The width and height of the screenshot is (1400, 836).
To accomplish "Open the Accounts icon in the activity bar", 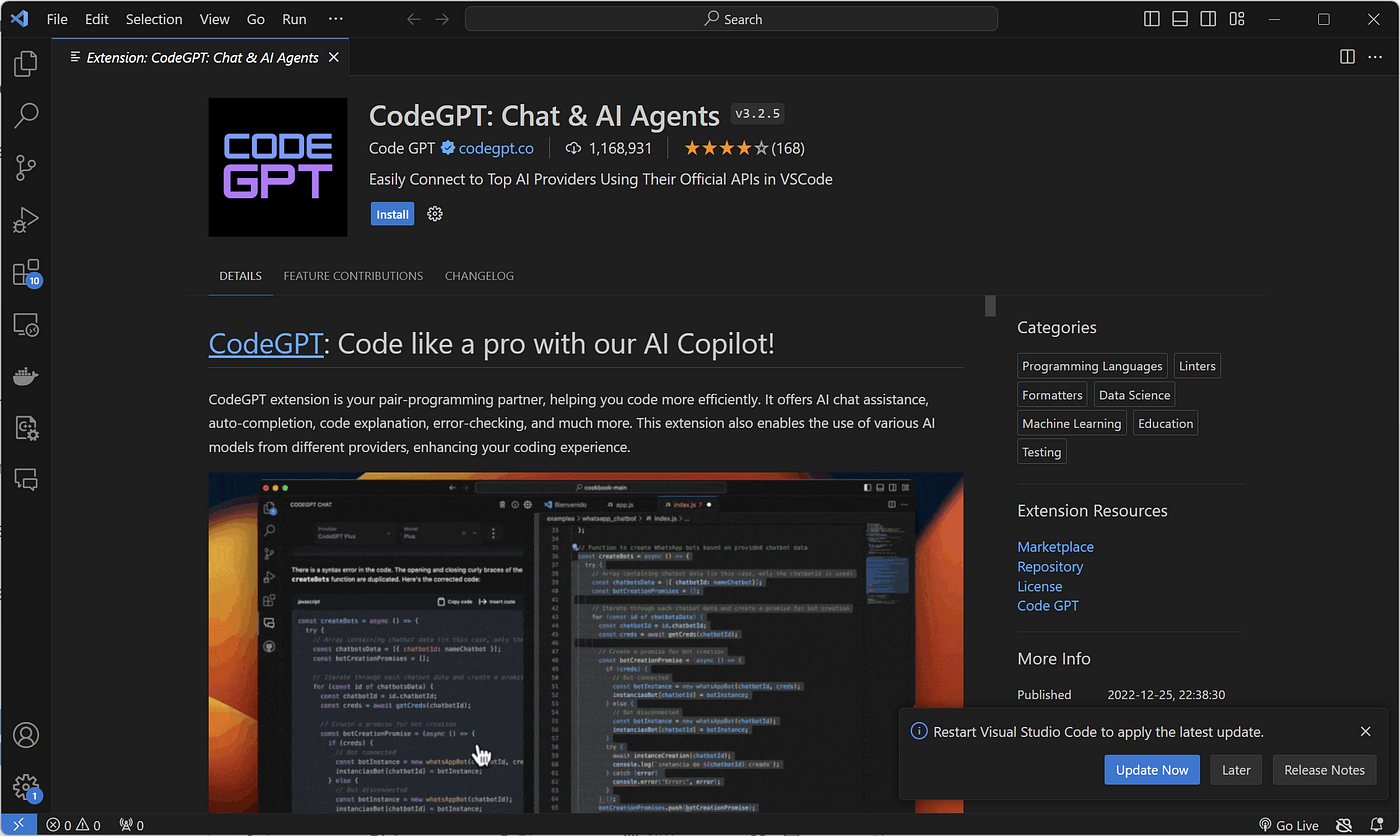I will pyautogui.click(x=25, y=735).
